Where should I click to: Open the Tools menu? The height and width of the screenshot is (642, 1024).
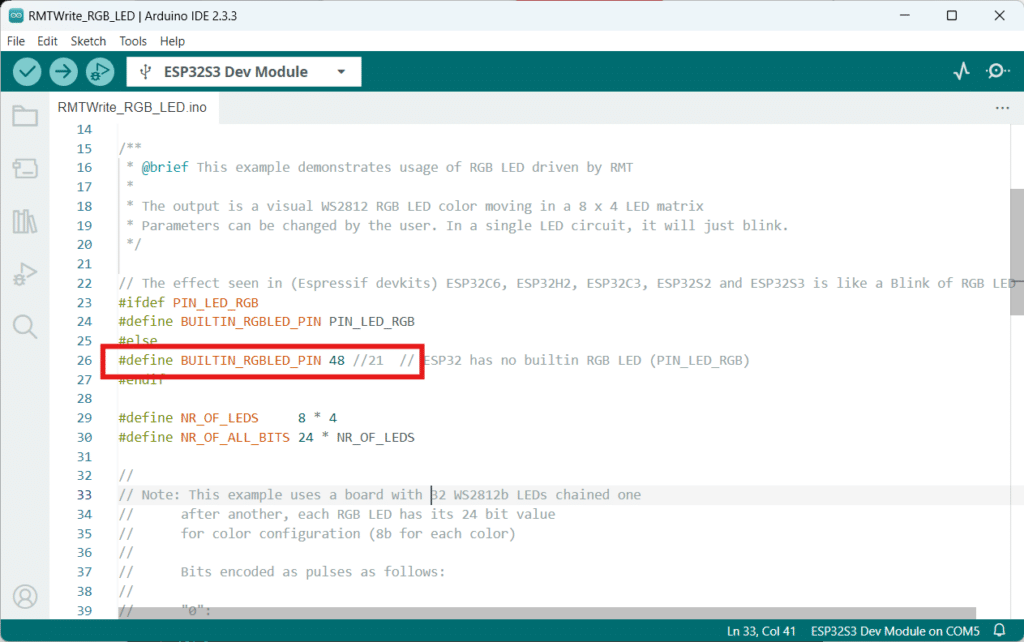[133, 41]
